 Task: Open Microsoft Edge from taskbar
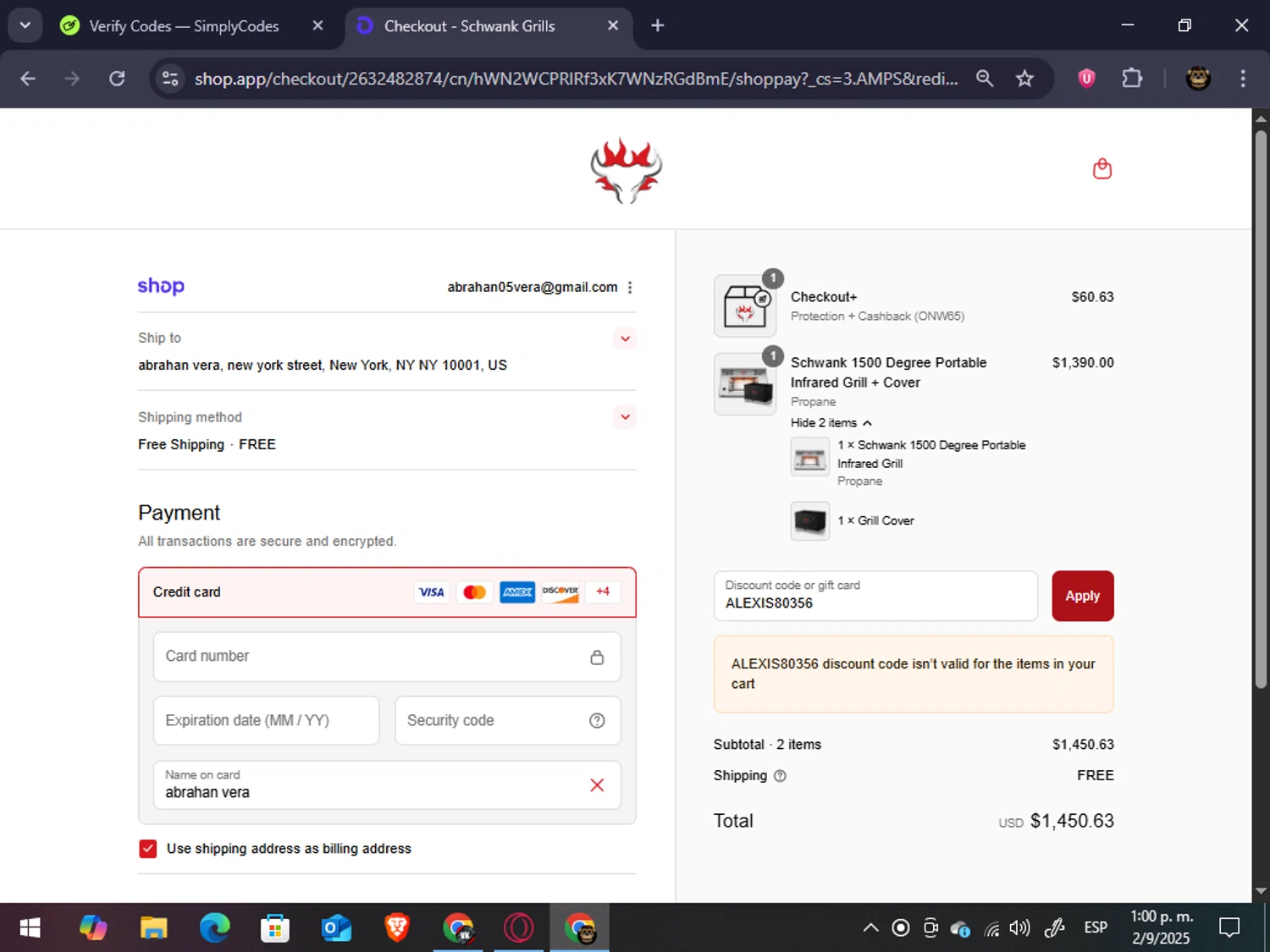click(214, 928)
